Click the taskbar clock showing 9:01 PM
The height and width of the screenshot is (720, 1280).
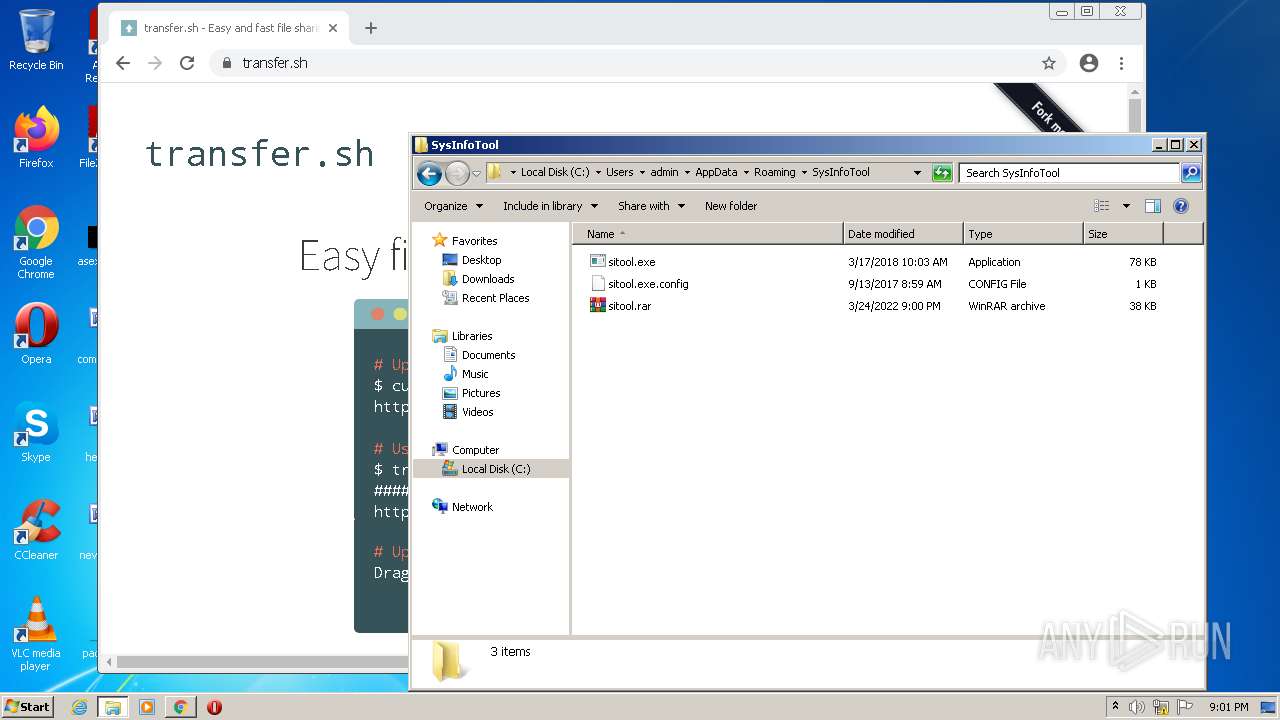[1228, 707]
